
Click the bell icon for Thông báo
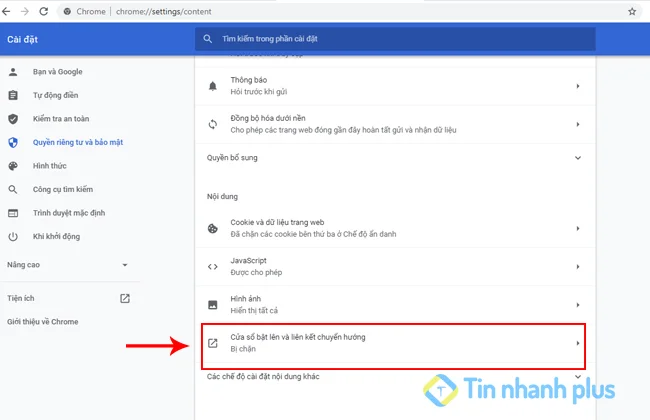pos(213,86)
